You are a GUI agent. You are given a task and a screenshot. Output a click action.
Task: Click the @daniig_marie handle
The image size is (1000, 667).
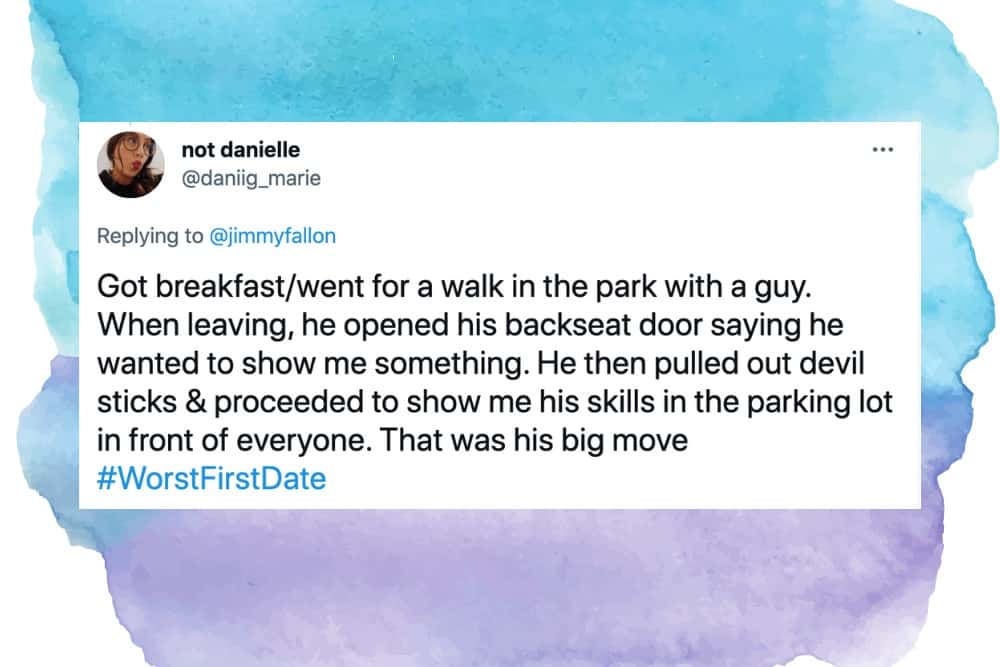250,178
